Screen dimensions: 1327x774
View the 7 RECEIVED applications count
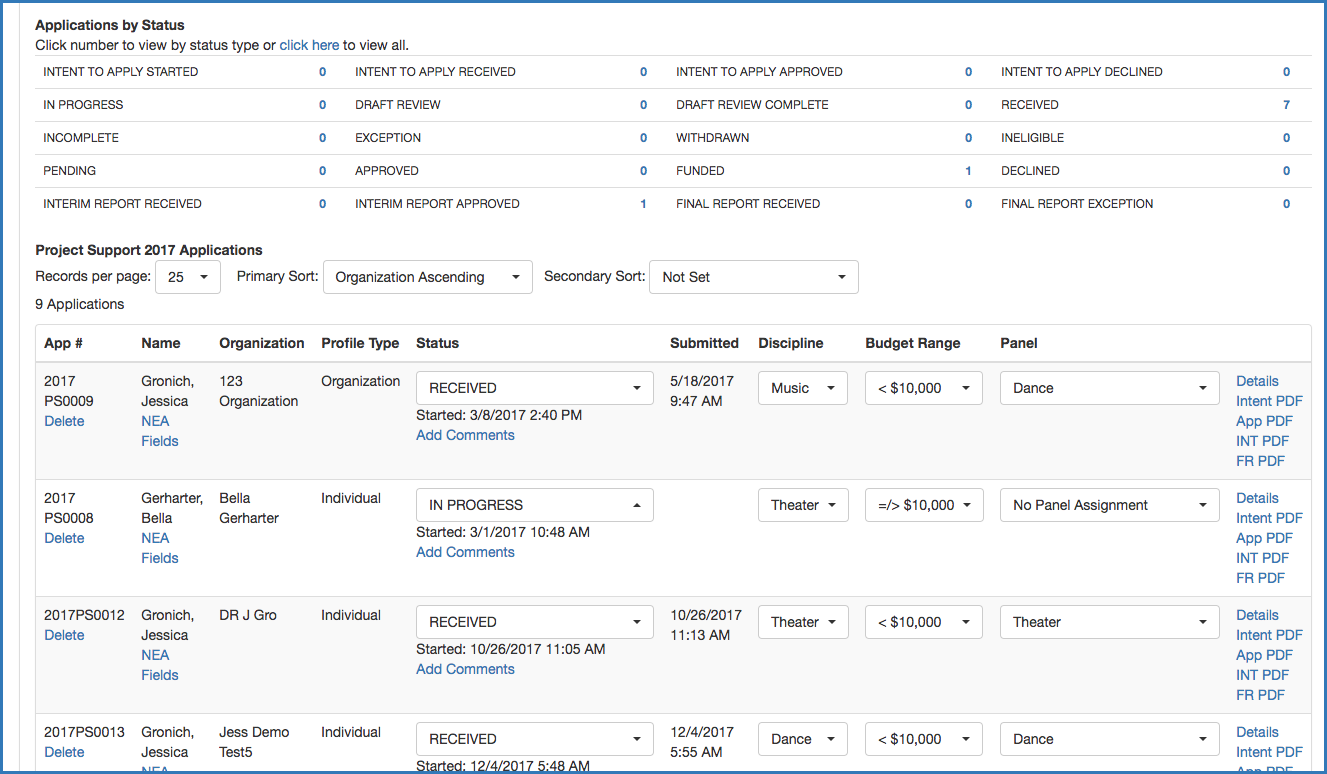[x=1286, y=105]
